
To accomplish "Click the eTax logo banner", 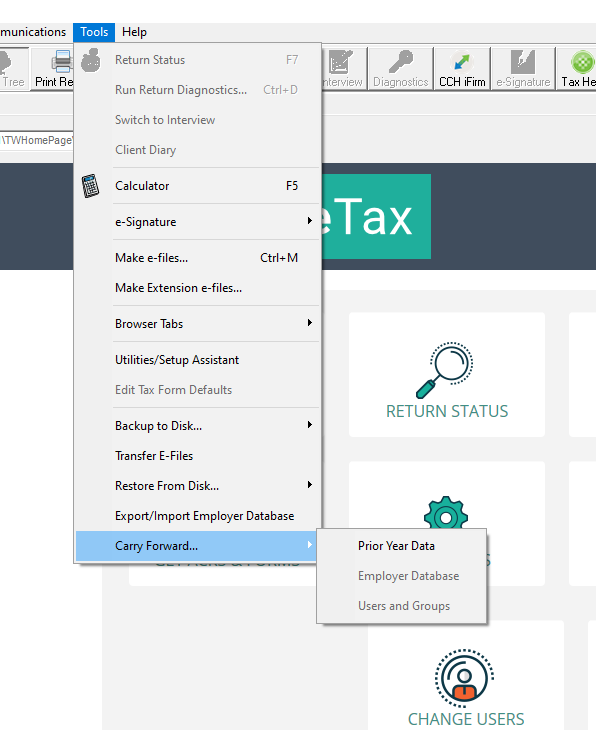I will [376, 216].
